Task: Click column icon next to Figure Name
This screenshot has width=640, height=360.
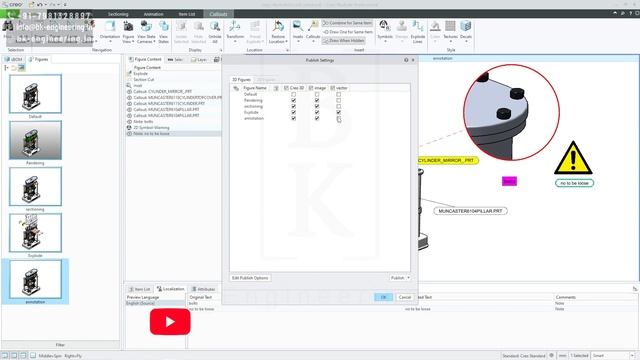Action: pos(276,88)
